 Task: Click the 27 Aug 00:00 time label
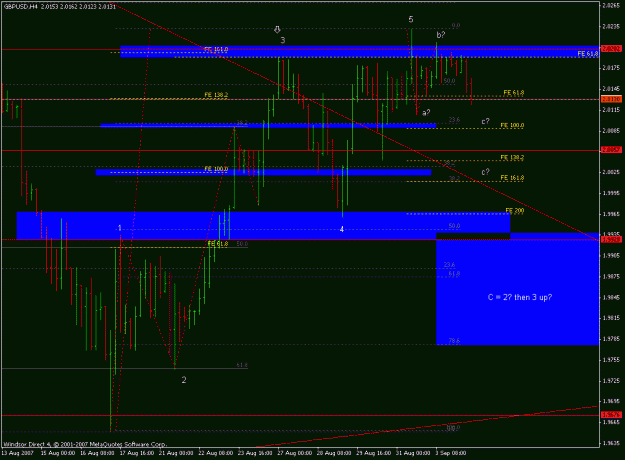295,453
